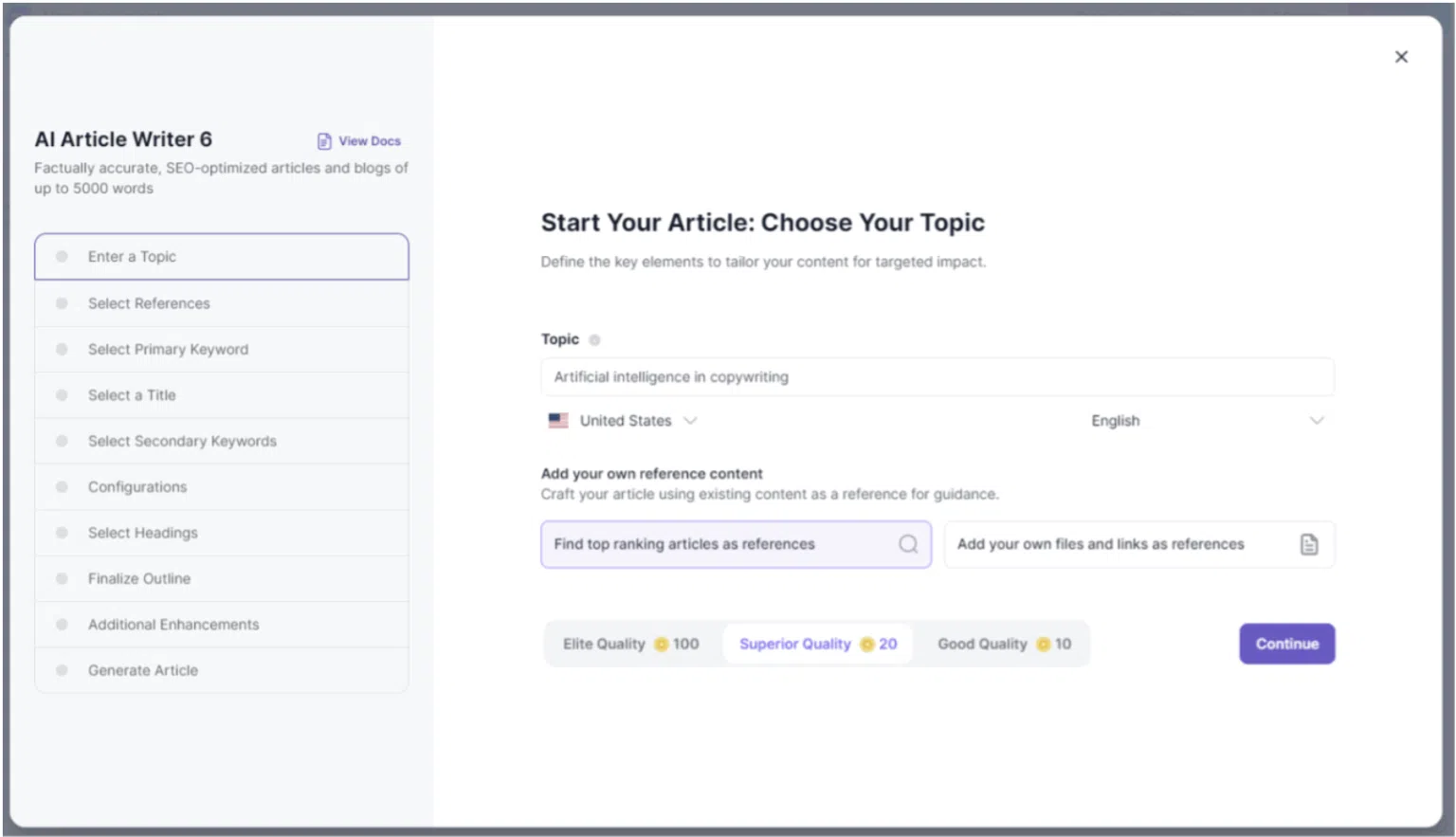The height and width of the screenshot is (837, 1456).
Task: Open the English language dropdown
Action: (1208, 421)
